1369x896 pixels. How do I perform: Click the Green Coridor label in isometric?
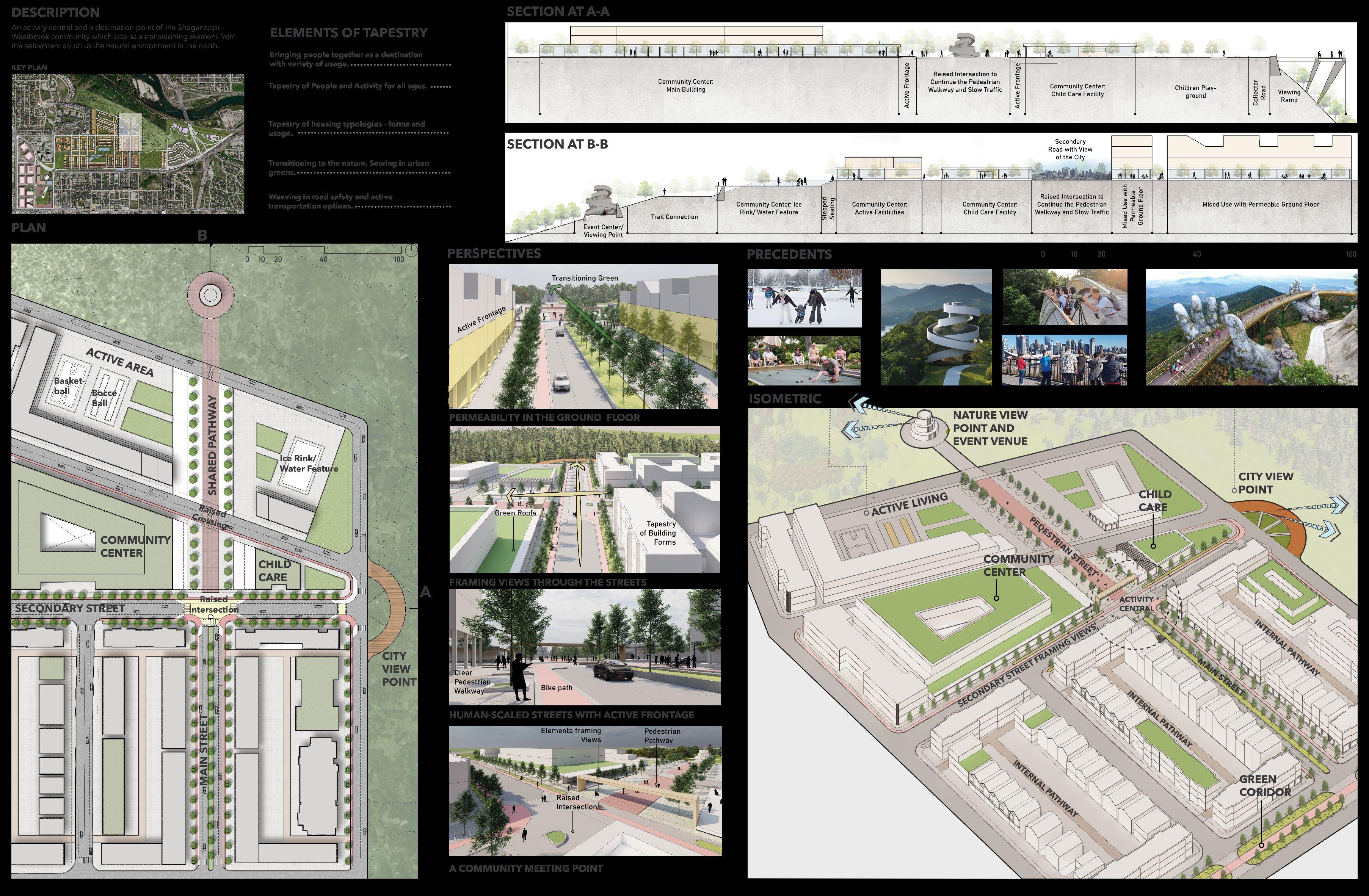click(x=1265, y=786)
